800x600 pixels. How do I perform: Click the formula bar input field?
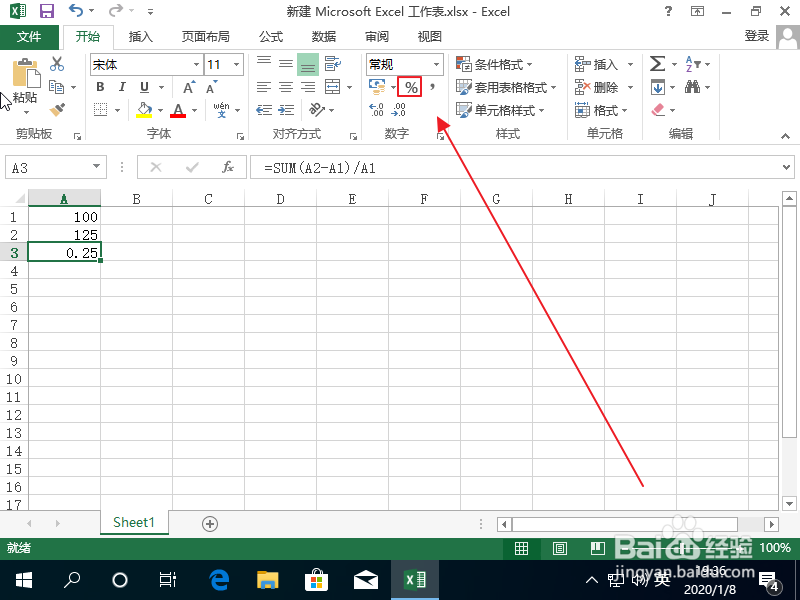point(514,167)
